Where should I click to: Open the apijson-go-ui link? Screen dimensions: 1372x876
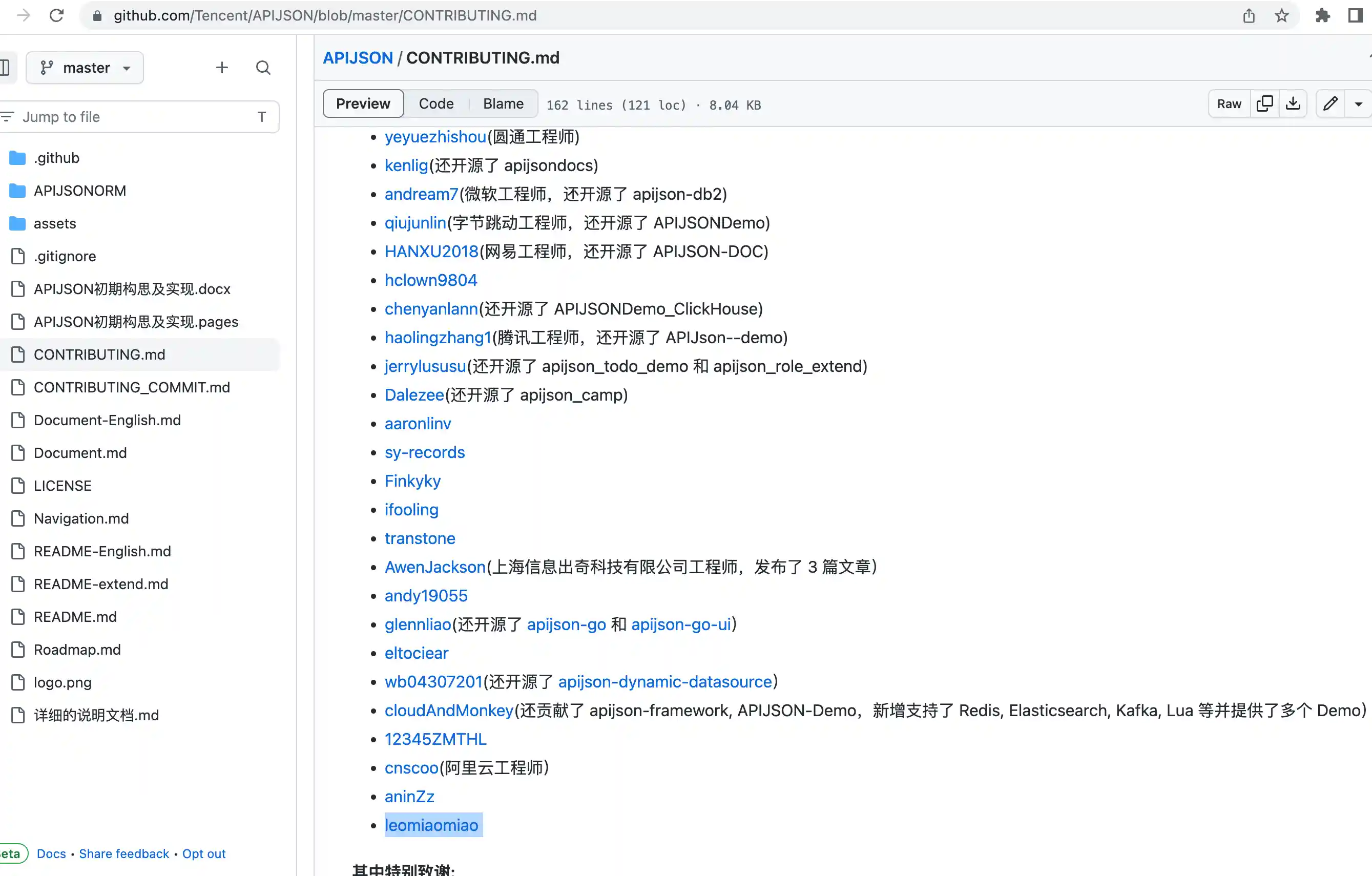680,624
